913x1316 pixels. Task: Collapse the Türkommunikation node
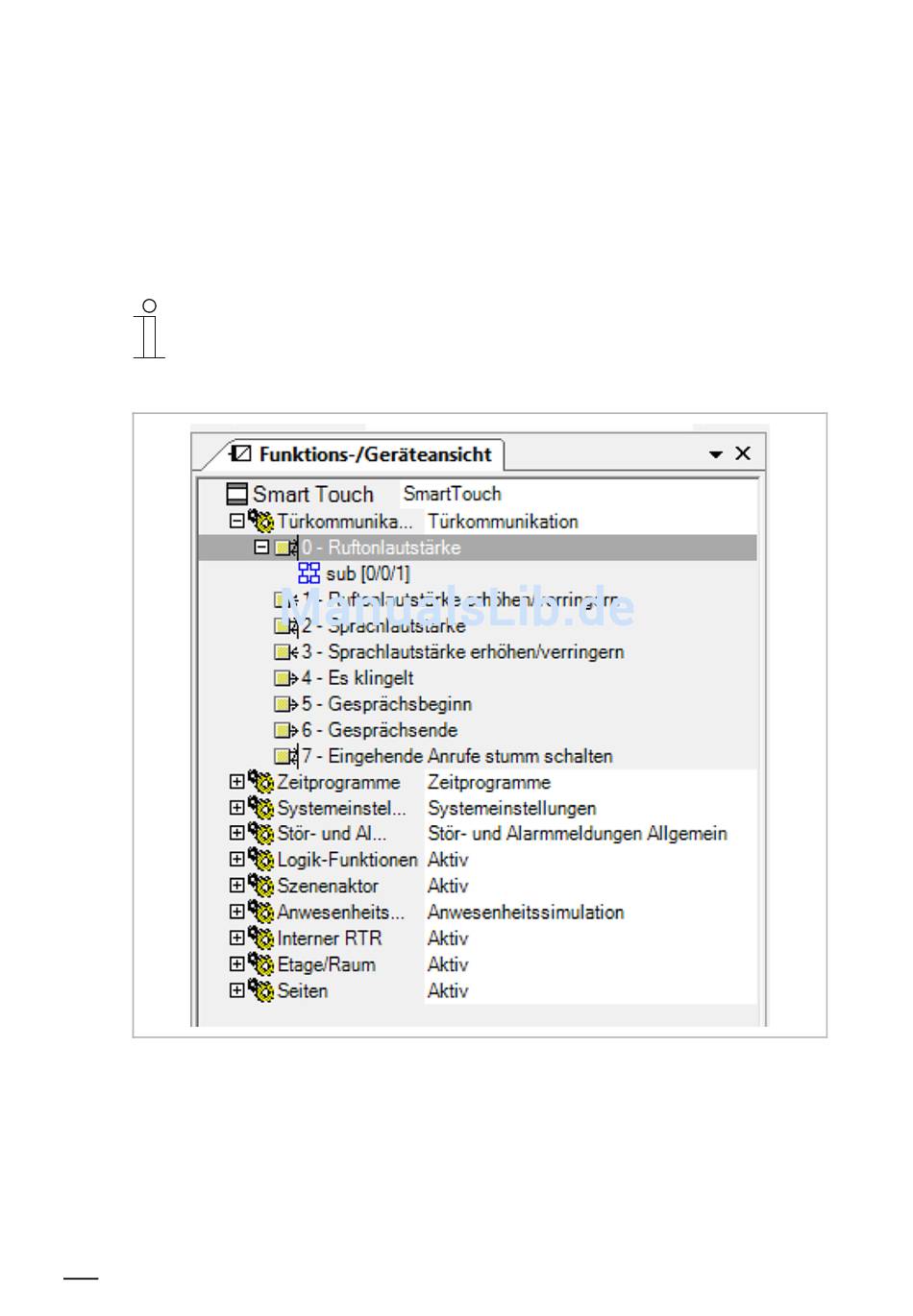pos(236,522)
